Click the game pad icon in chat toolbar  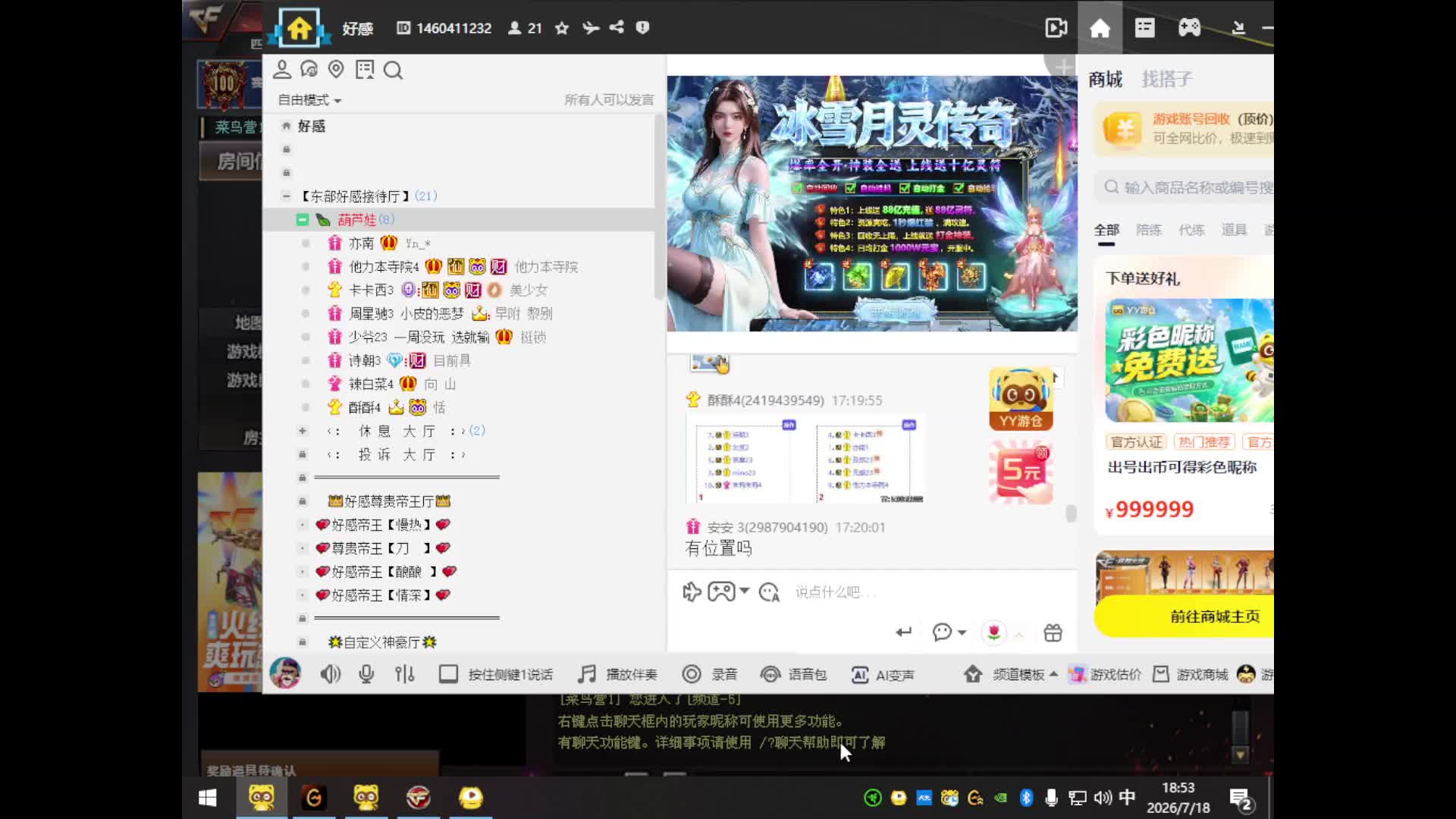click(x=720, y=591)
